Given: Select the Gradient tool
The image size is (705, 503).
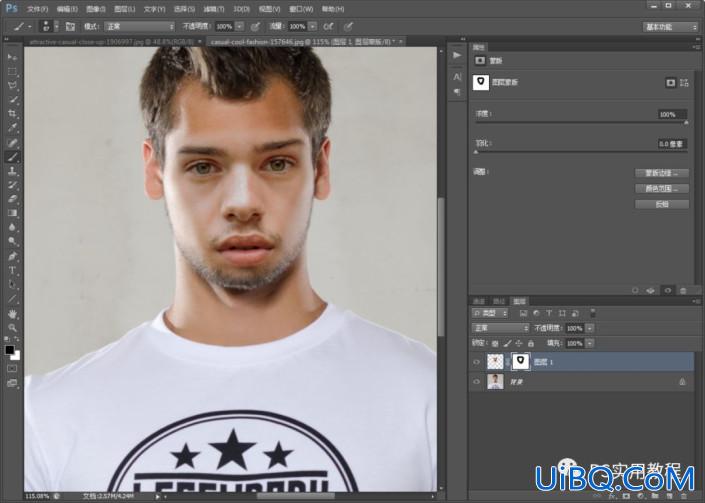Looking at the screenshot, I should [12, 213].
